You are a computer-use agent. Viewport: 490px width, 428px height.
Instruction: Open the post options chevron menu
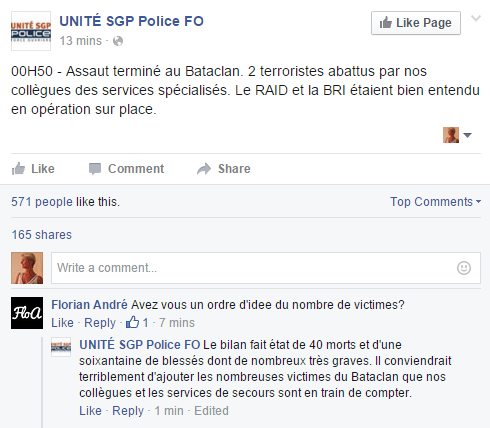tap(476, 18)
